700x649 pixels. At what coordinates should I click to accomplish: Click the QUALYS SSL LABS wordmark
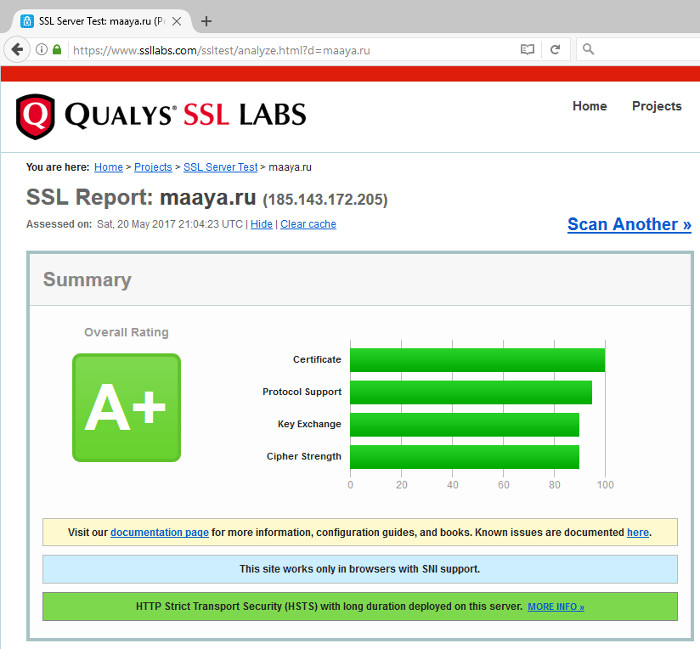point(186,115)
